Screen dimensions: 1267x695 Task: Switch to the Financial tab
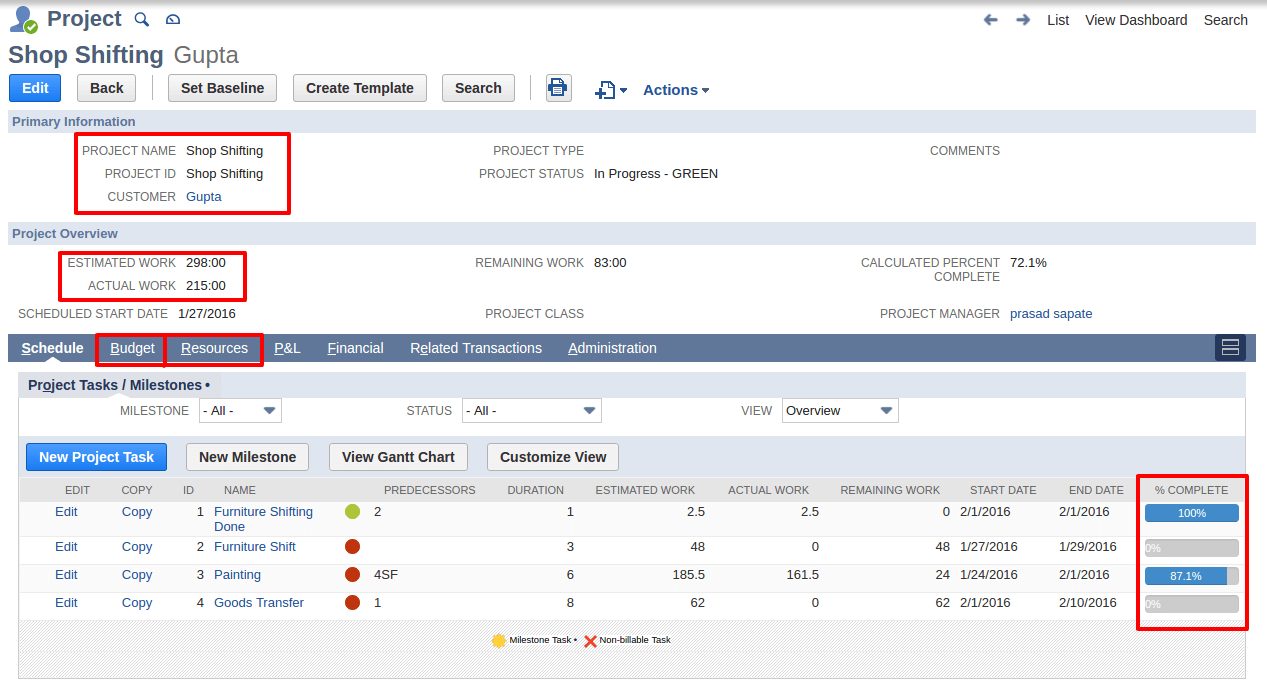pyautogui.click(x=355, y=348)
